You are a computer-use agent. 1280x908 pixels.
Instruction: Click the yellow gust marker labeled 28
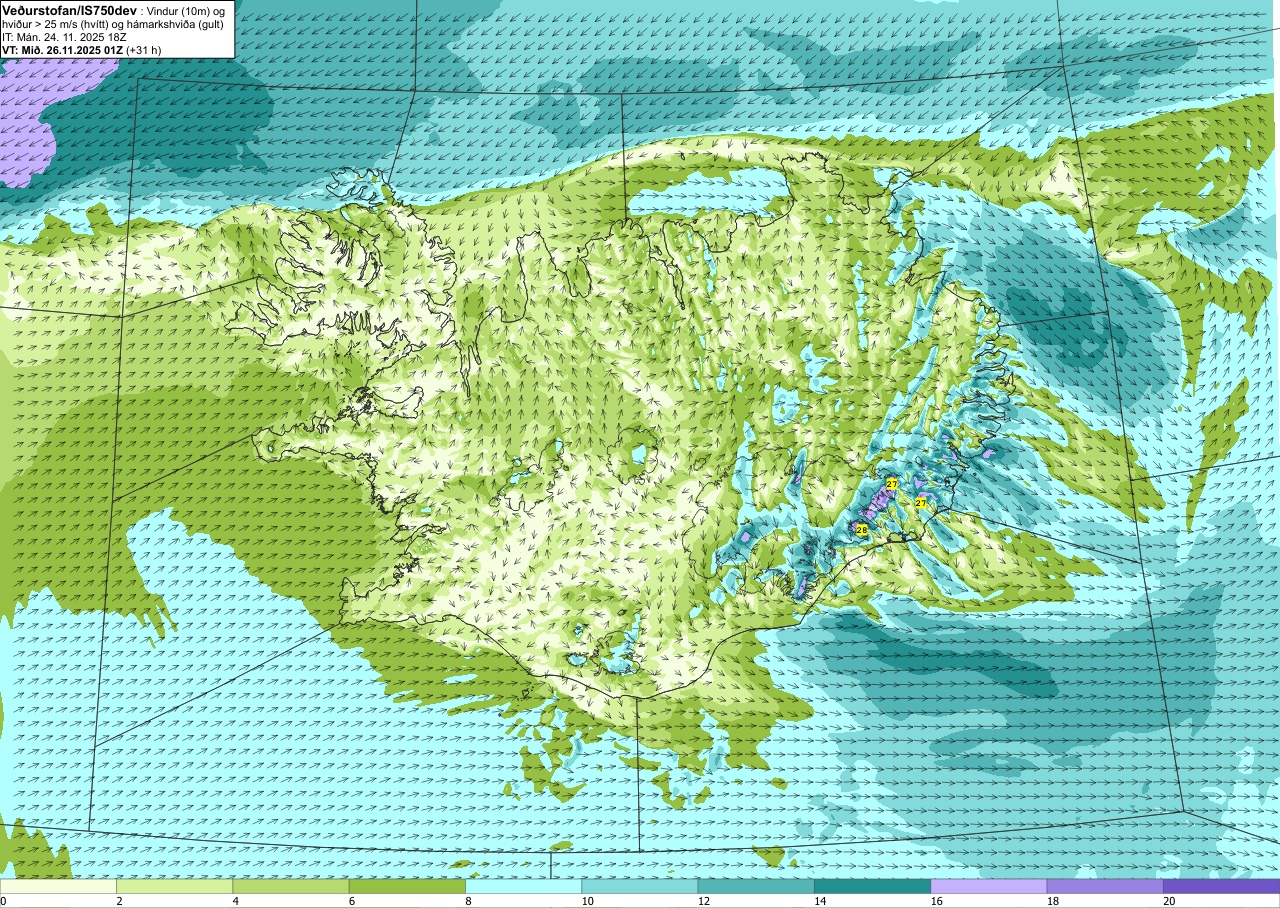pyautogui.click(x=862, y=529)
